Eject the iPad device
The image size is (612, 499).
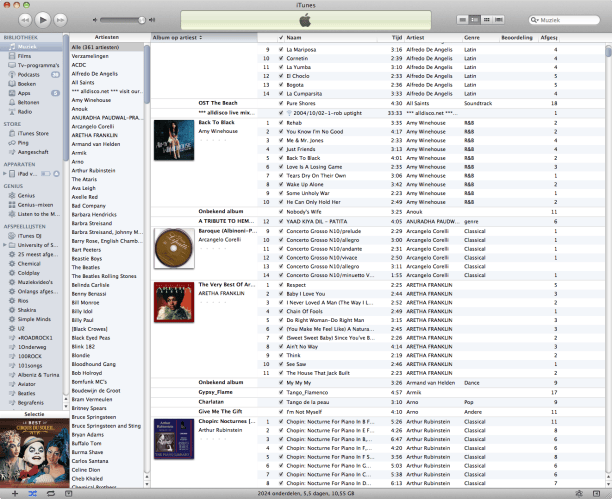pyautogui.click(x=57, y=174)
